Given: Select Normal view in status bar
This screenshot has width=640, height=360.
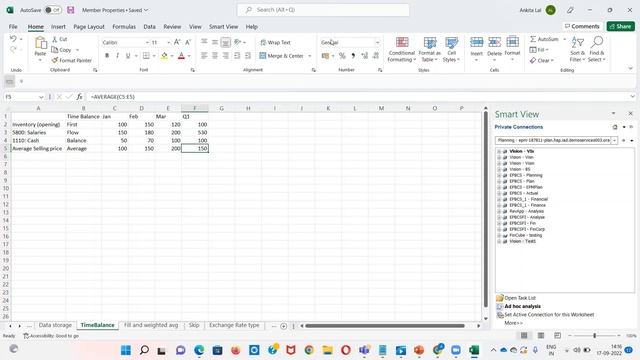Looking at the screenshot, I should 524,336.
